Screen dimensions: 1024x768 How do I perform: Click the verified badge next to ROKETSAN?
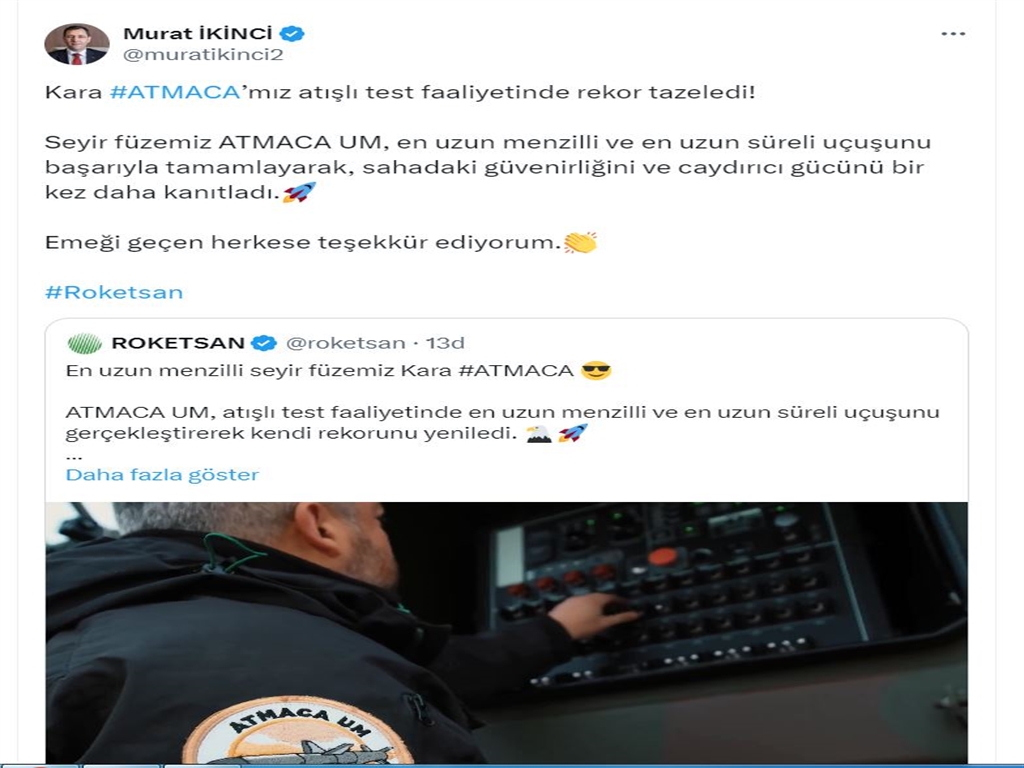264,343
